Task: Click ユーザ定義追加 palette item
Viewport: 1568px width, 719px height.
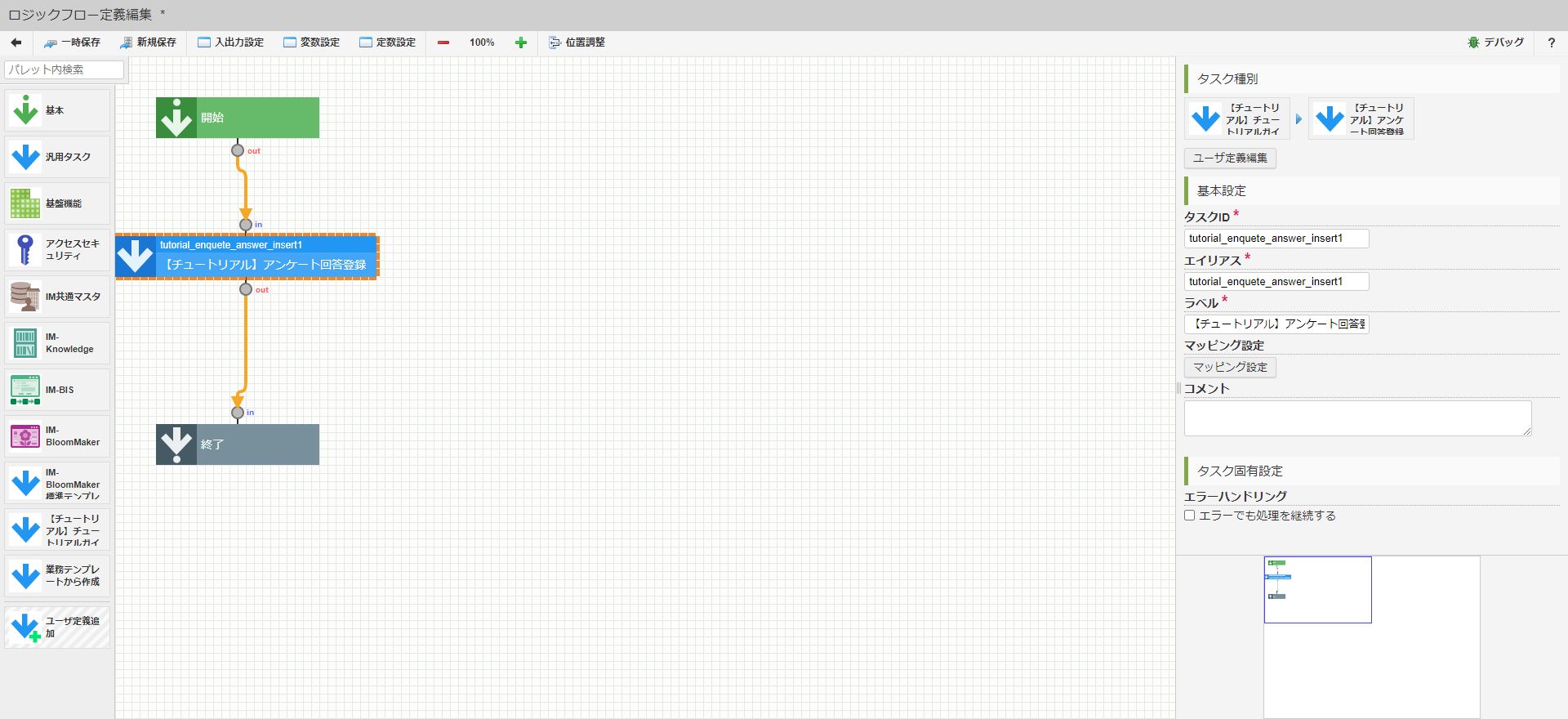Action: (x=57, y=627)
